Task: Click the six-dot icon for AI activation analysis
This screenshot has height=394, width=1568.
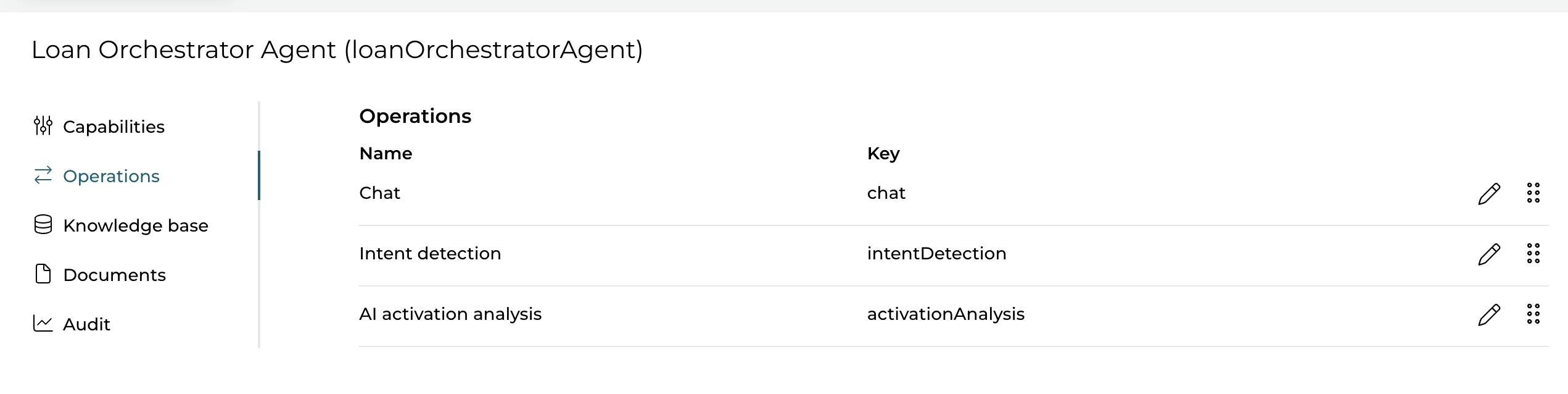Action: [1534, 314]
